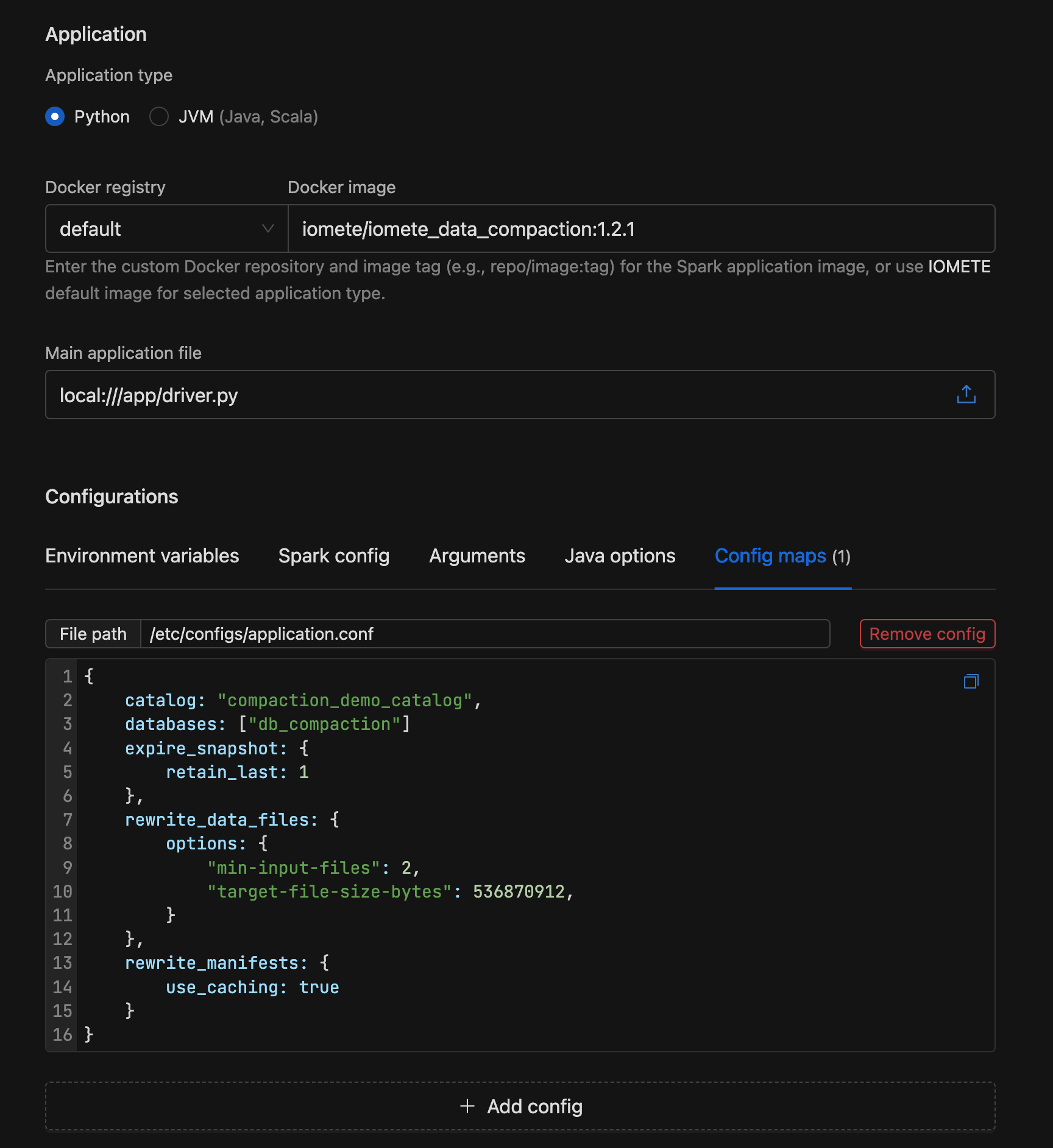Click the upload icon in Main application file
The width and height of the screenshot is (1053, 1148).
966,395
